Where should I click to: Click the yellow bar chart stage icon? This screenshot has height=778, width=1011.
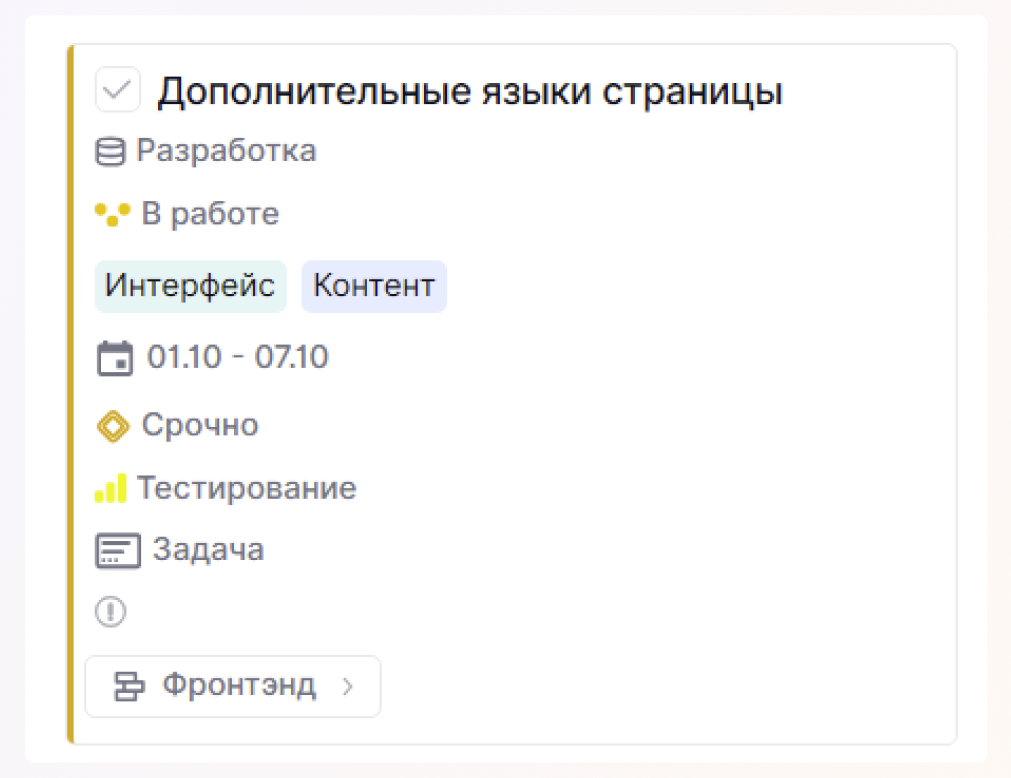click(x=110, y=489)
